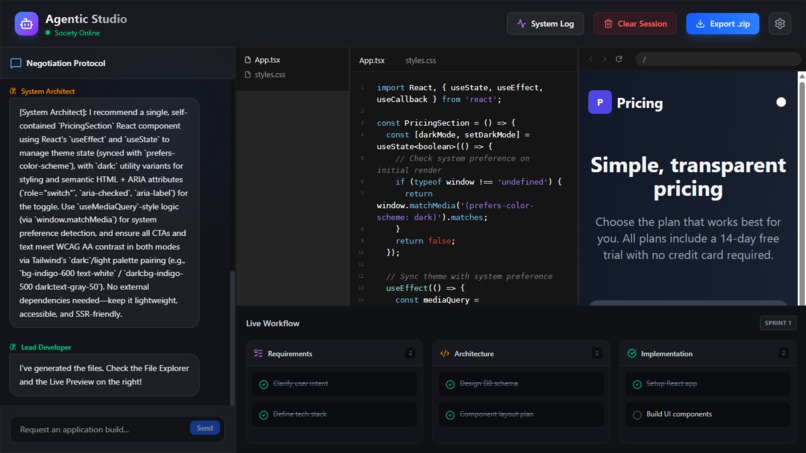Click the Architecture column title

click(x=474, y=354)
